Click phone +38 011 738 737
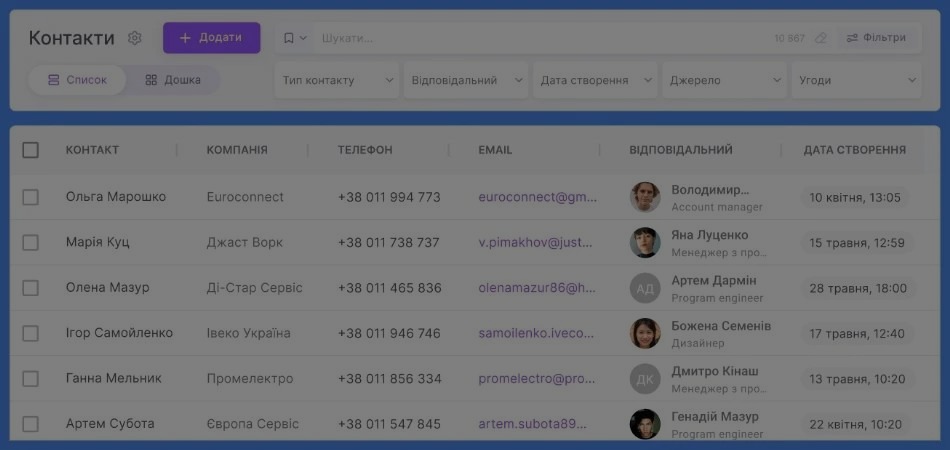 coord(388,243)
